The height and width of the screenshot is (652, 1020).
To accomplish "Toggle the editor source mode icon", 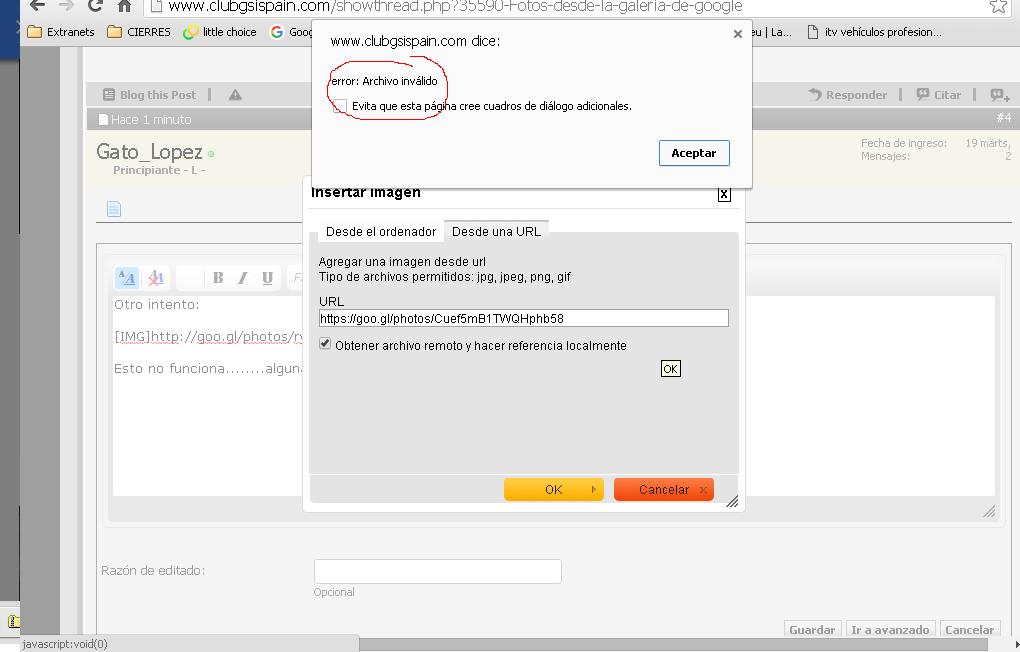I will [x=126, y=278].
